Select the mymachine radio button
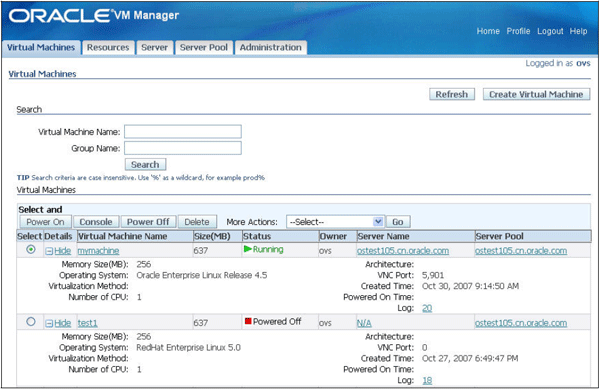This screenshot has height=392, width=600. pyautogui.click(x=31, y=250)
